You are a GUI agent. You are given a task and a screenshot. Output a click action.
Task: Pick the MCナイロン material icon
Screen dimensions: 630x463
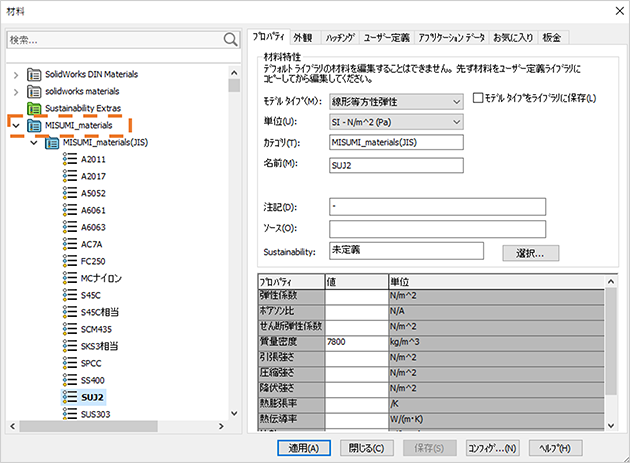69,277
